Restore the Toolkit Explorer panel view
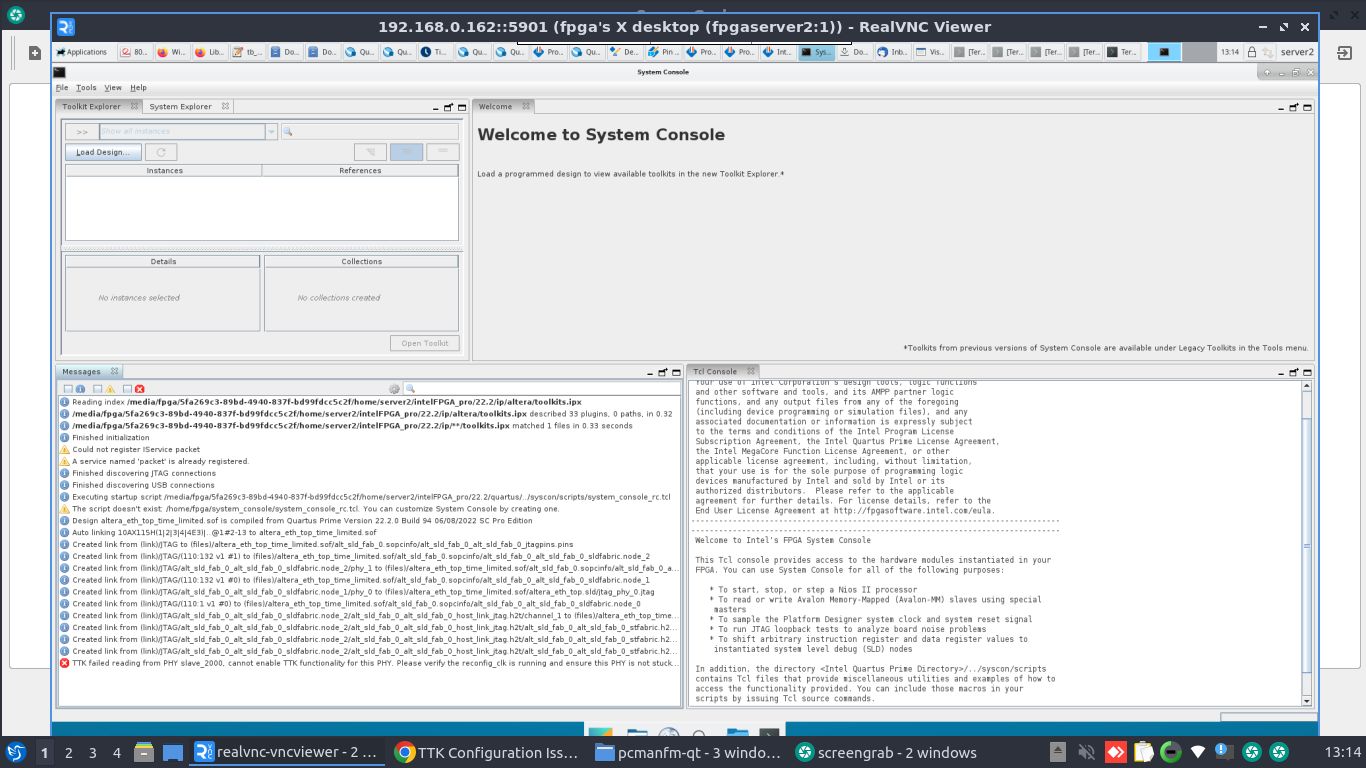The width and height of the screenshot is (1366, 768). coord(448,107)
